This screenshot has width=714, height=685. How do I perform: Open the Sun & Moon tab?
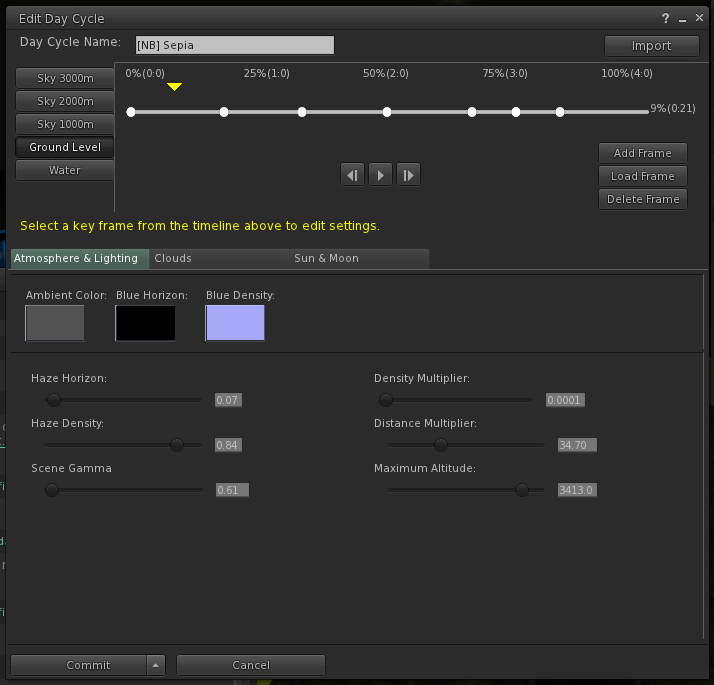click(326, 258)
